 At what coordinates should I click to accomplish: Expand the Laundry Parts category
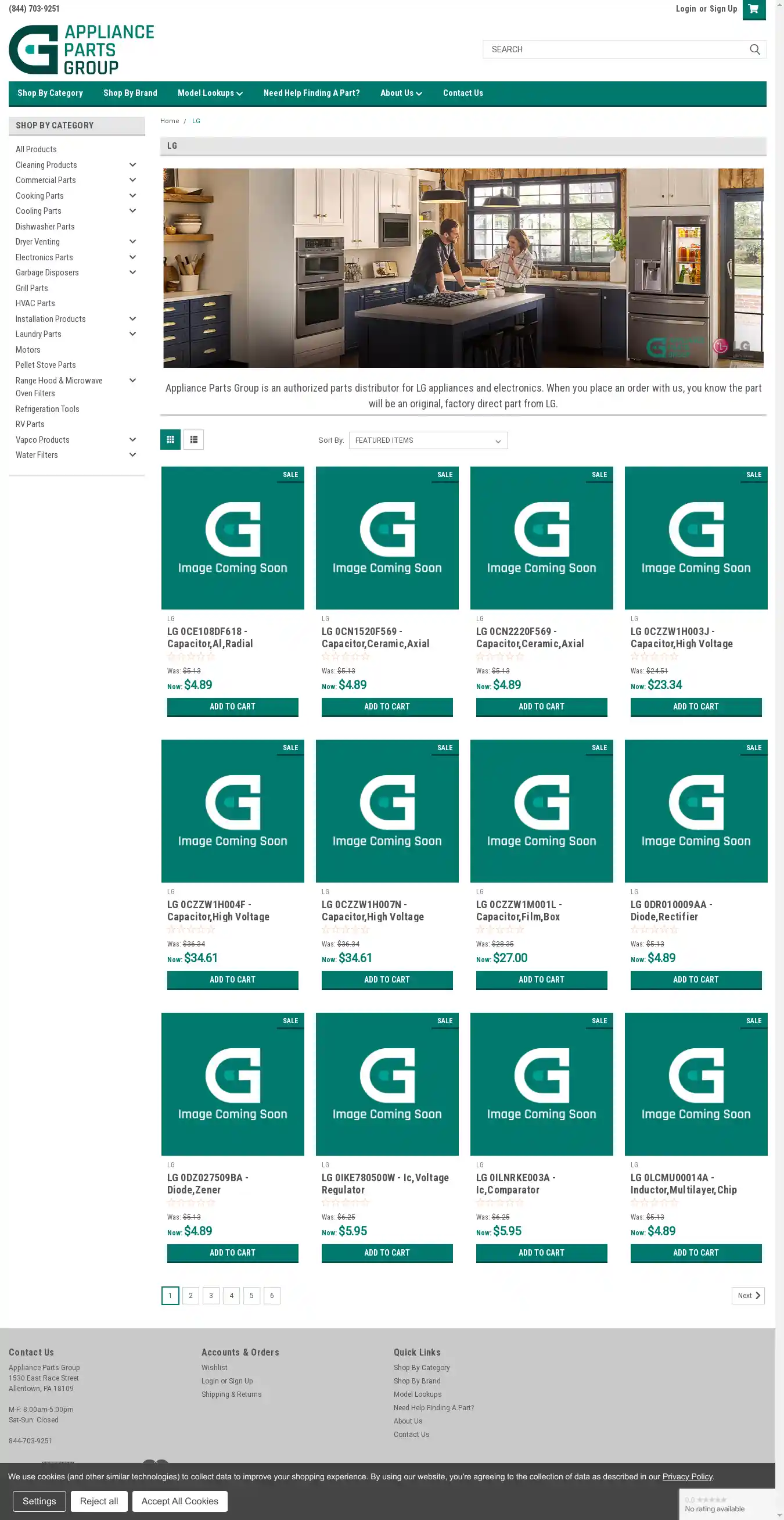(x=133, y=334)
